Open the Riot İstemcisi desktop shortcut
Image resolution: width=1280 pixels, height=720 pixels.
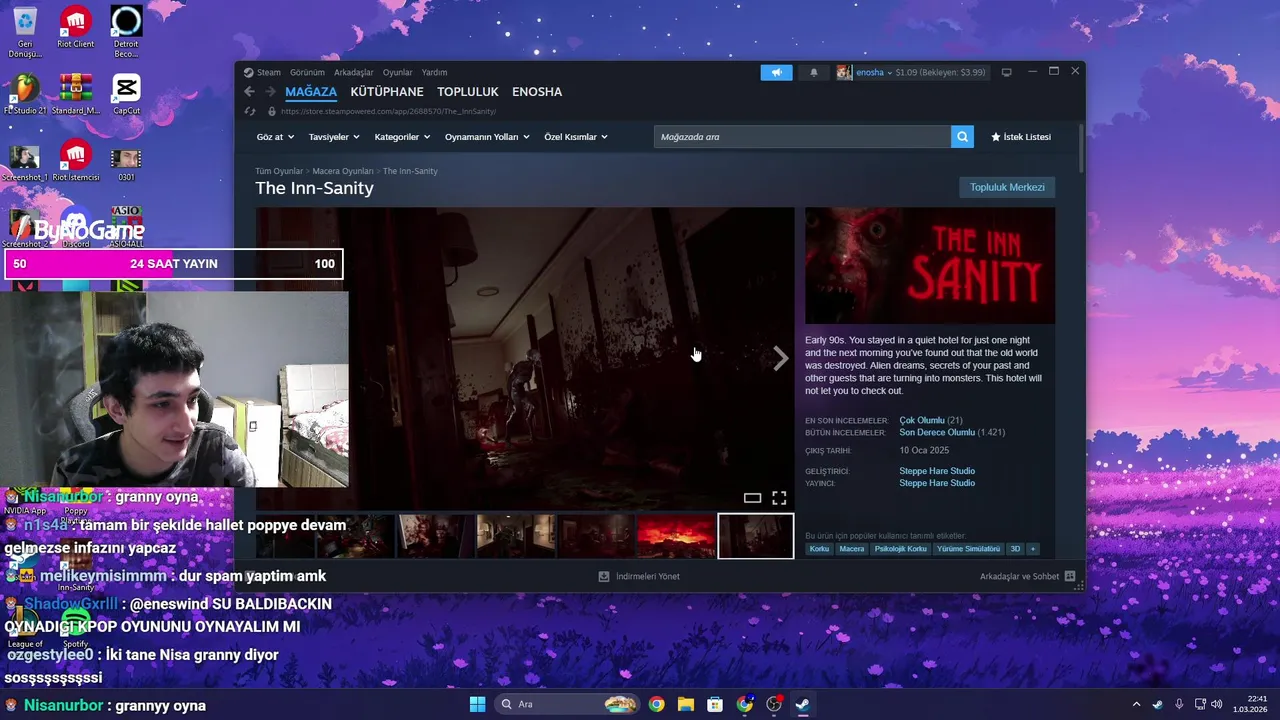point(76,161)
